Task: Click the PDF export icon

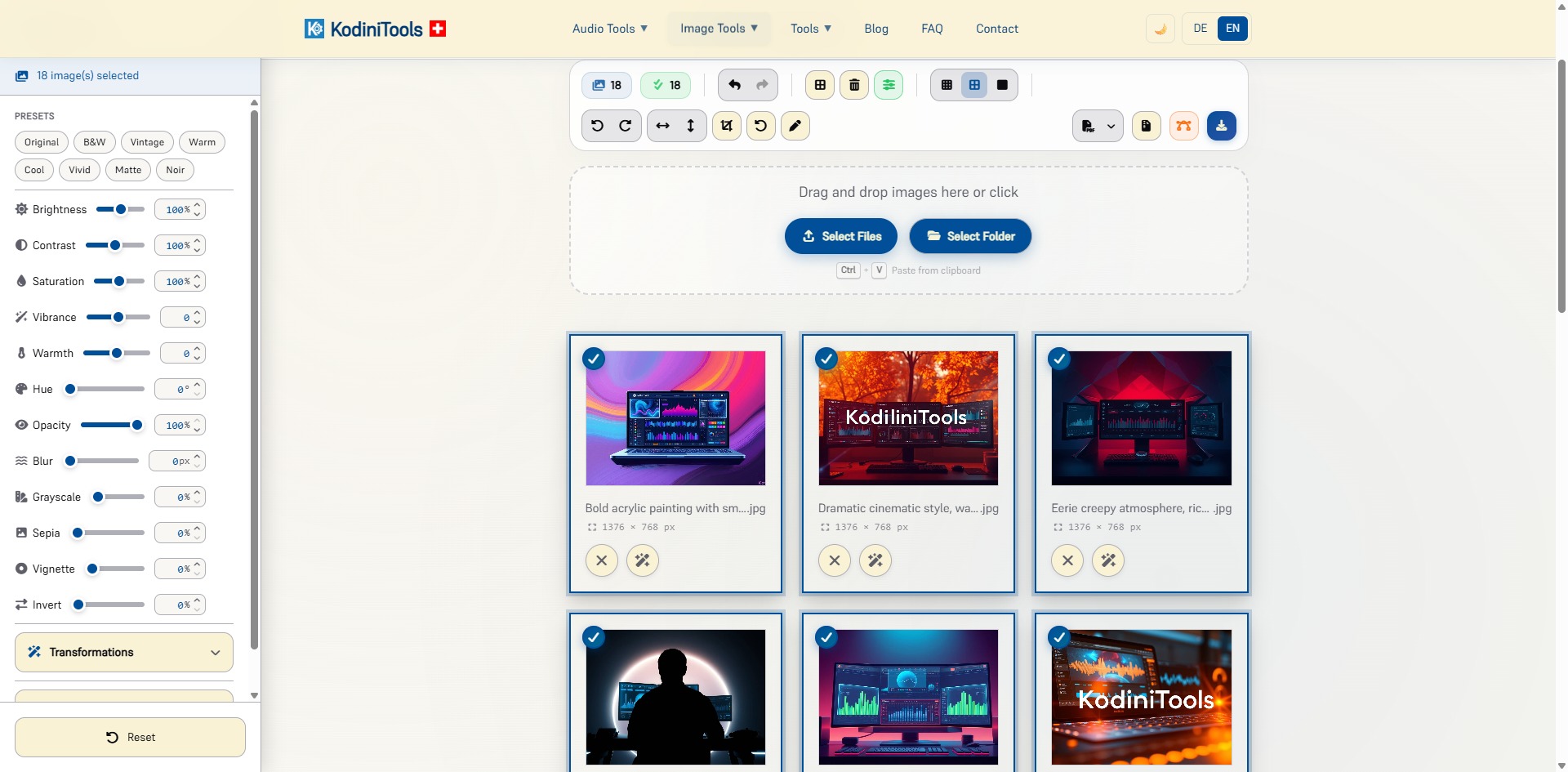Action: point(1088,126)
